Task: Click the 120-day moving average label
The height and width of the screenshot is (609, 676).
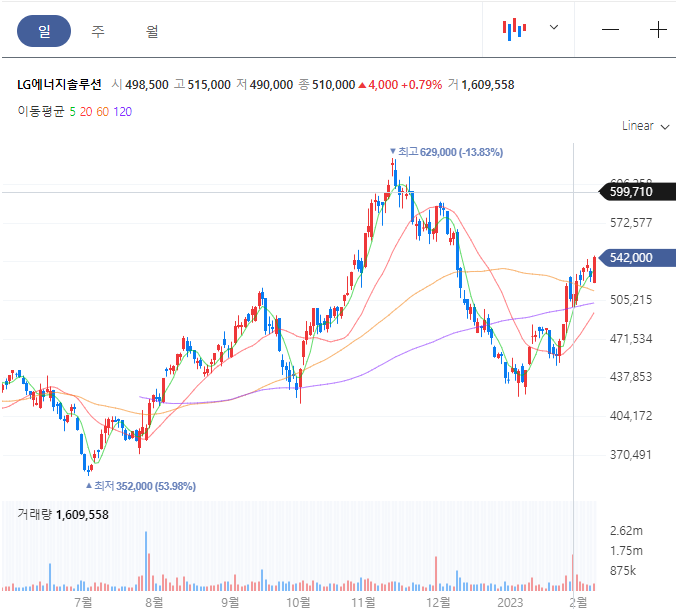Action: pos(122,112)
